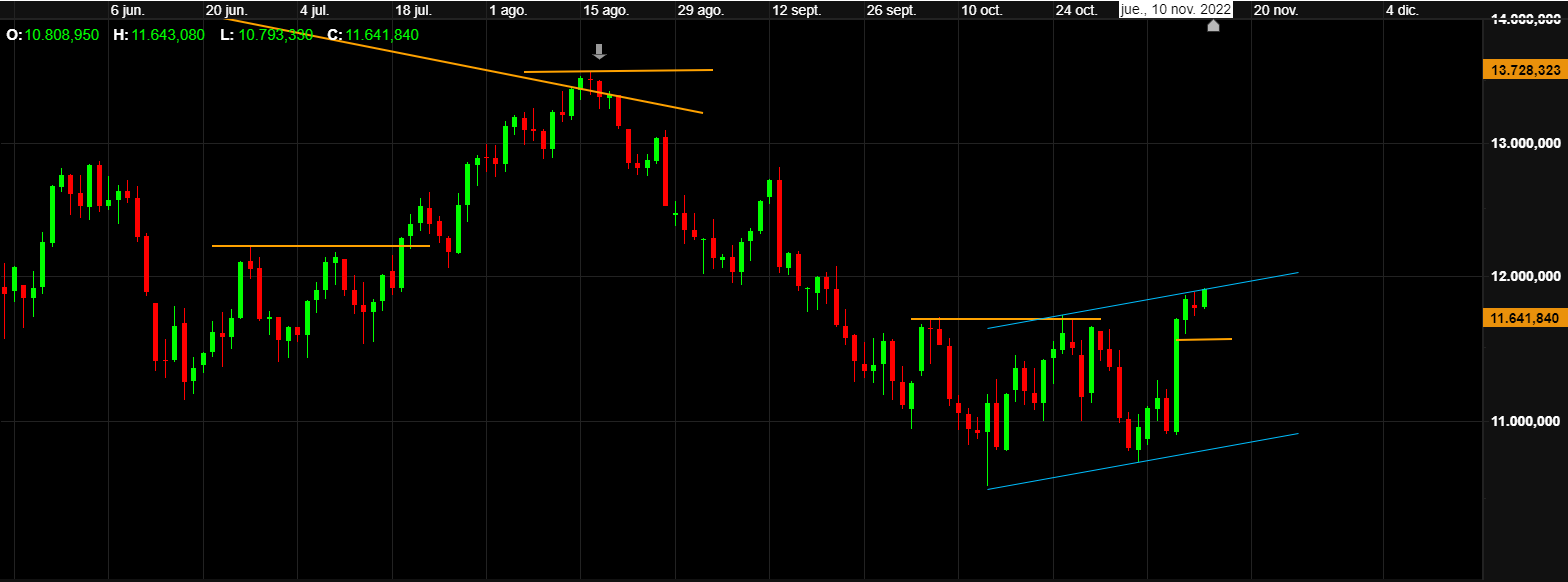
Task: Select the orange horizontal line above the August peak
Action: point(618,71)
